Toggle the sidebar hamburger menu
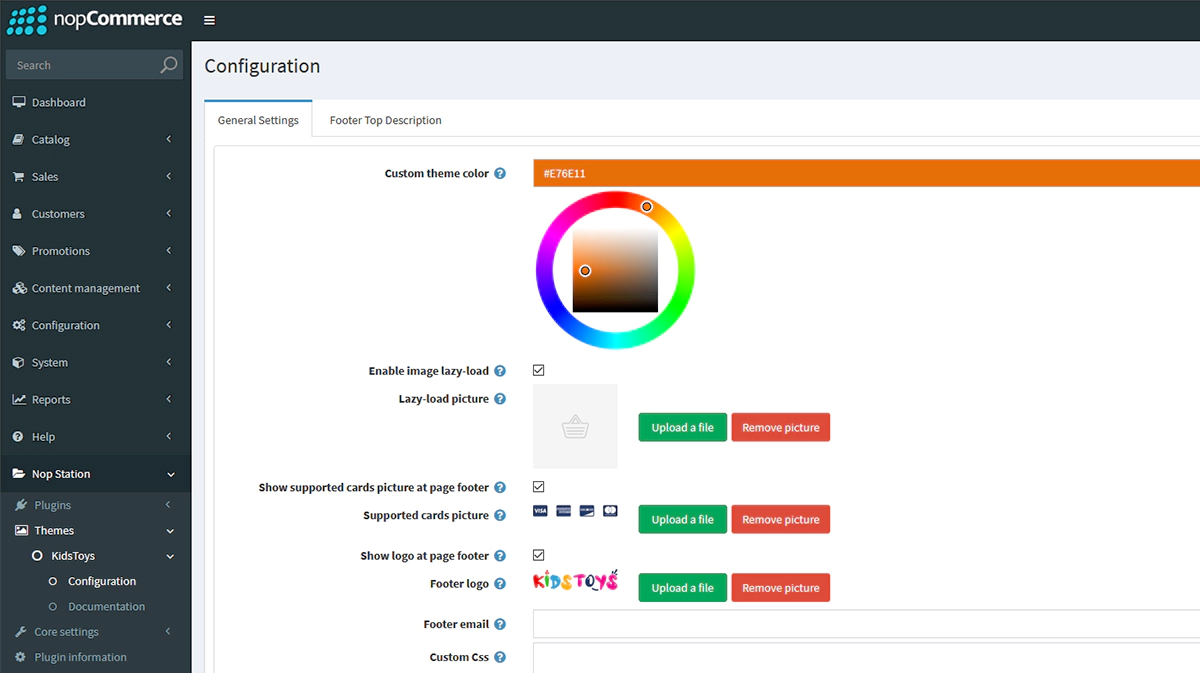 [x=209, y=20]
